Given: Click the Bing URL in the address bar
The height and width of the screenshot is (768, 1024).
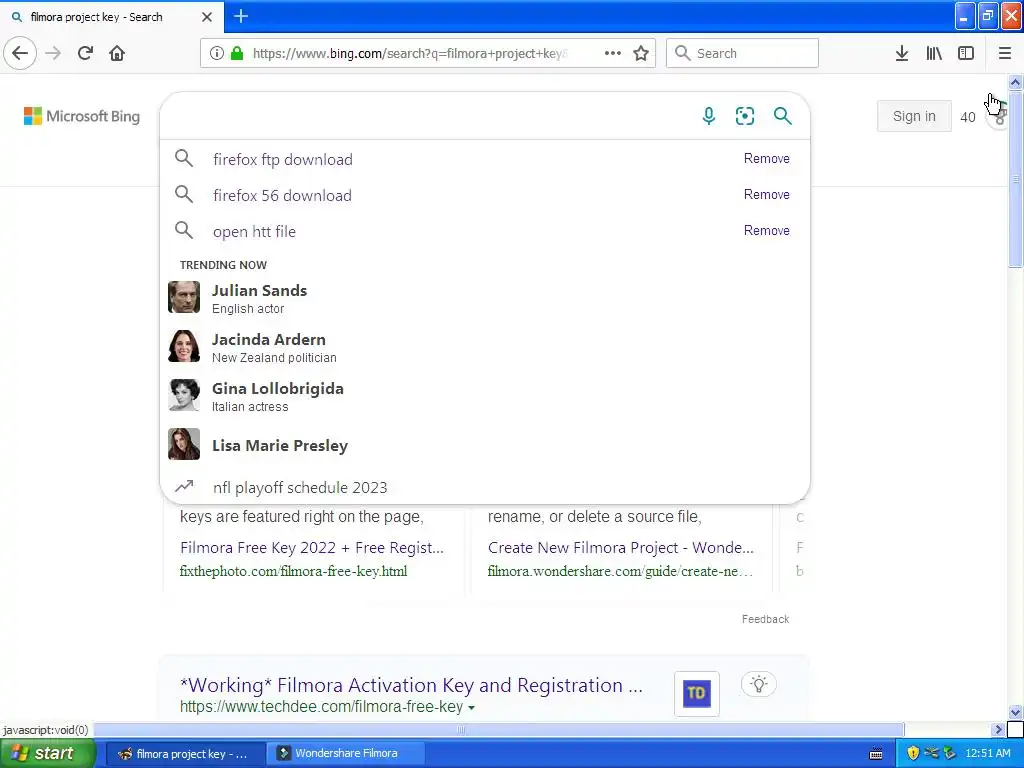Looking at the screenshot, I should pos(410,54).
